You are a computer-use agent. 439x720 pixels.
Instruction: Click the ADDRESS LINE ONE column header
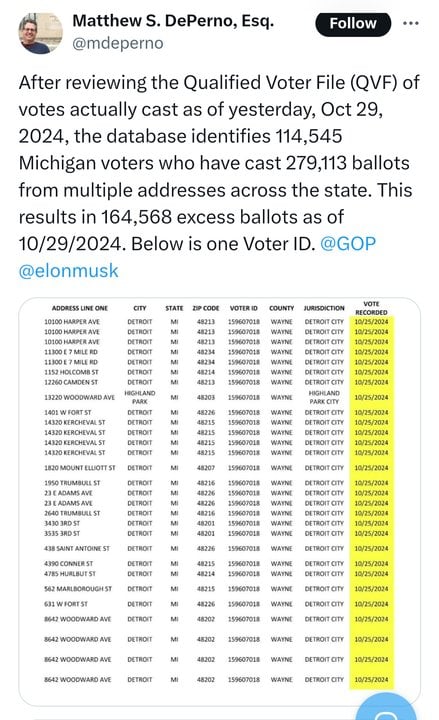click(79, 308)
